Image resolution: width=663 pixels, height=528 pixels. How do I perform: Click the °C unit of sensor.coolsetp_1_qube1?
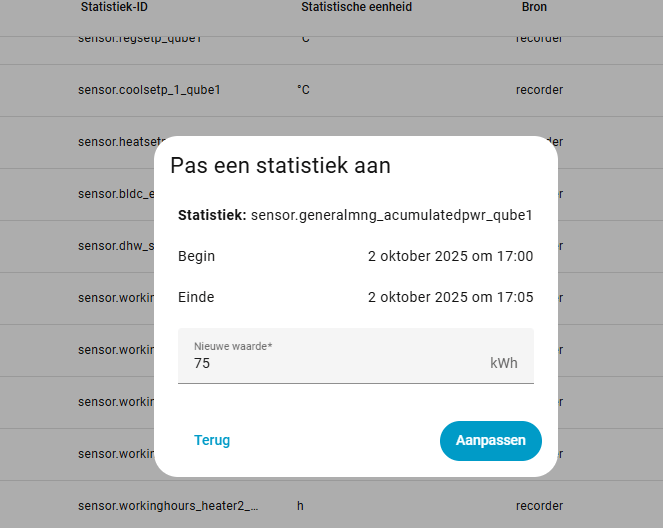[x=303, y=90]
